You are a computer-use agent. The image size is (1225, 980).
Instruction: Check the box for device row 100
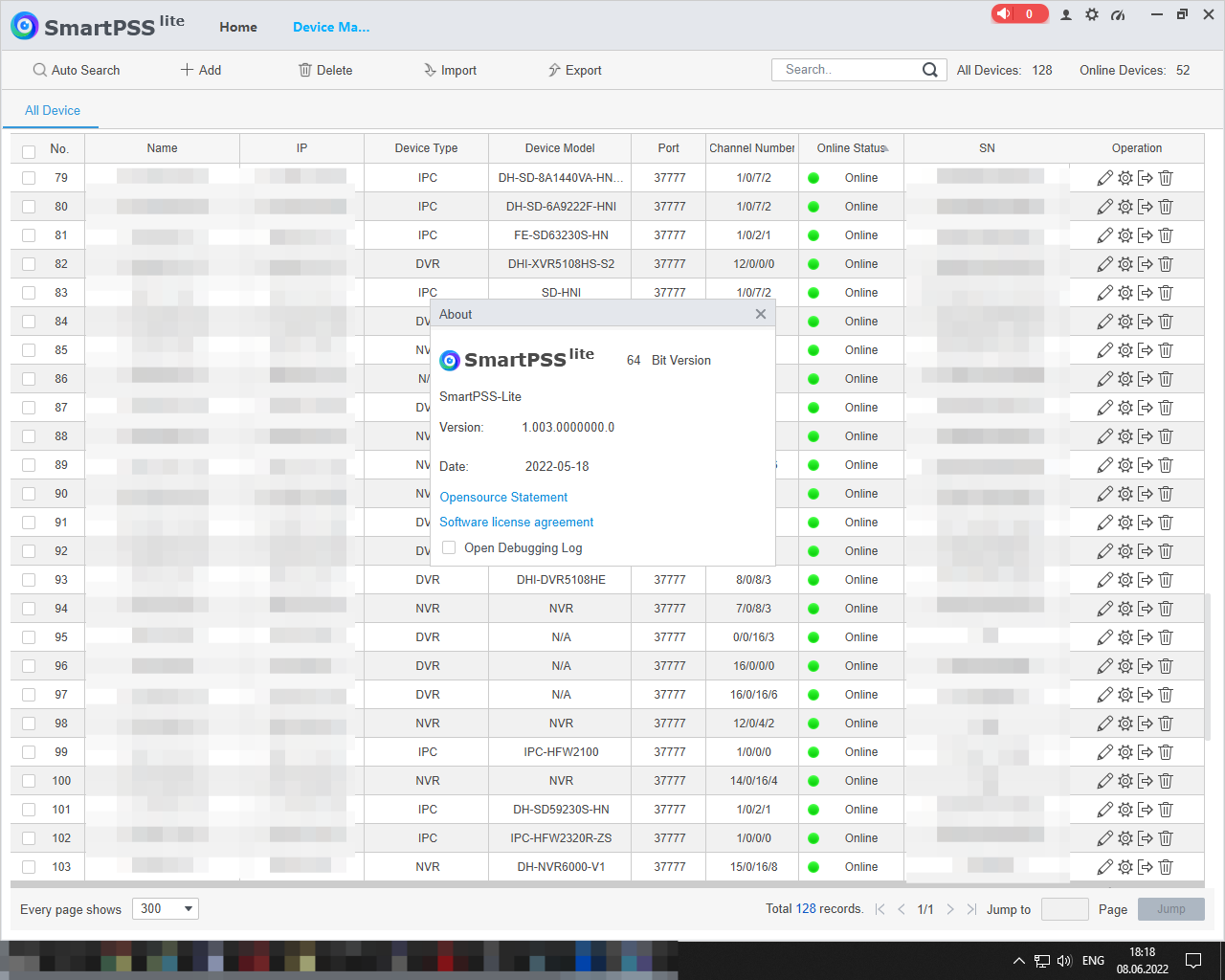pyautogui.click(x=29, y=781)
